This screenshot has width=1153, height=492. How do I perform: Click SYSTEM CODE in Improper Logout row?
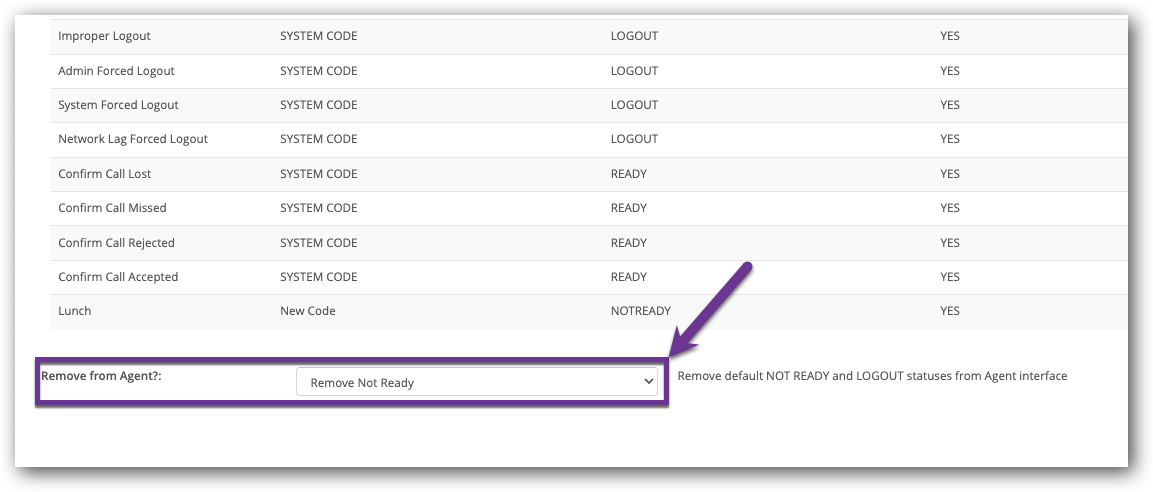click(318, 36)
